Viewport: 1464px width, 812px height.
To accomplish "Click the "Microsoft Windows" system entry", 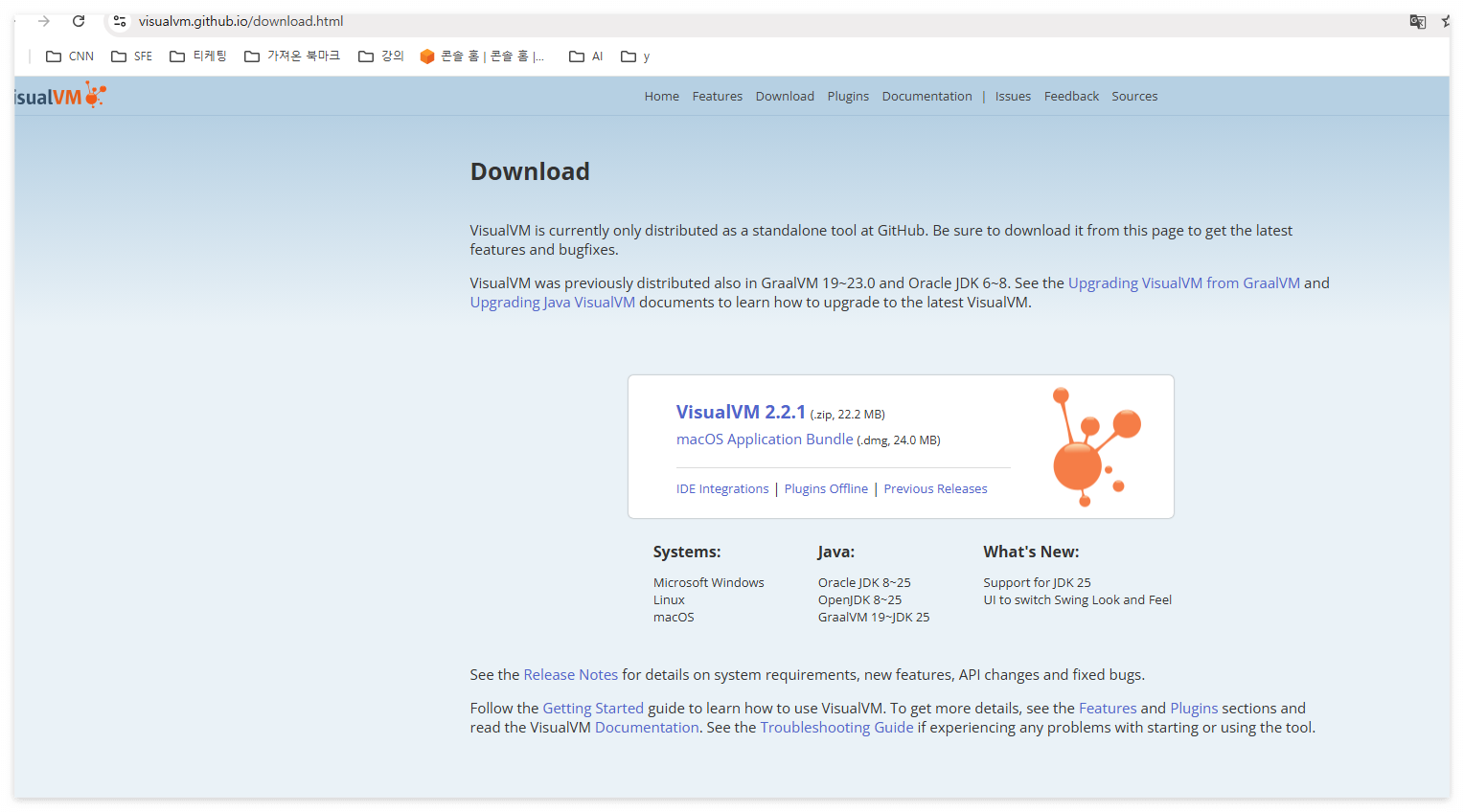I will [709, 583].
